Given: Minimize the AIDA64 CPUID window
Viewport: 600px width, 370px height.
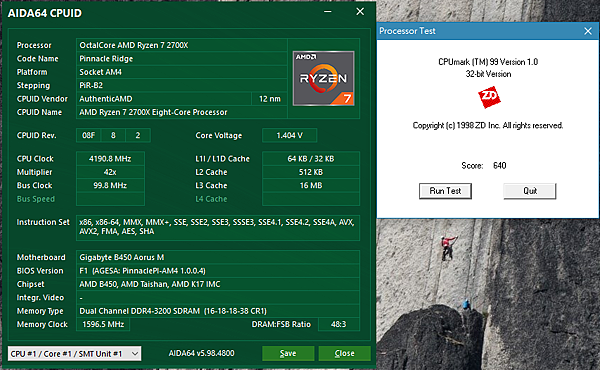Looking at the screenshot, I should pos(328,12).
